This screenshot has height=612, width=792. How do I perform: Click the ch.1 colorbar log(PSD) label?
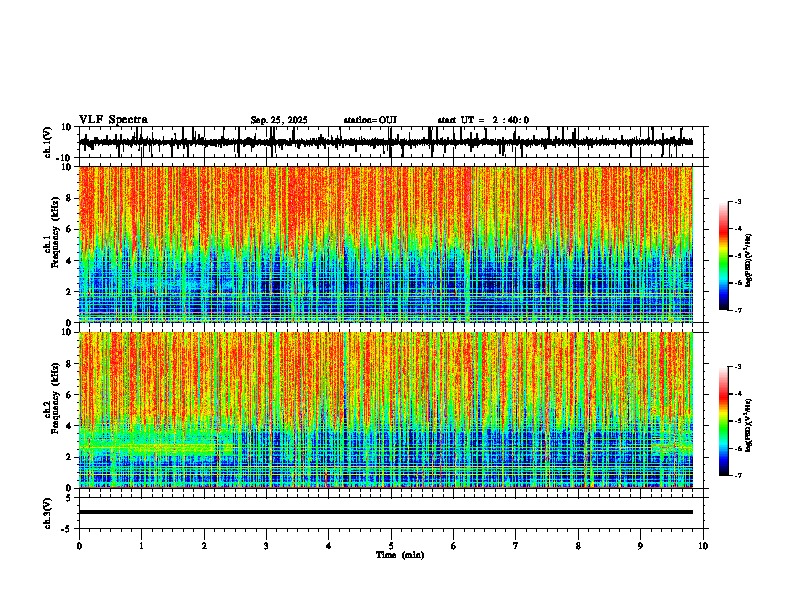(x=748, y=260)
